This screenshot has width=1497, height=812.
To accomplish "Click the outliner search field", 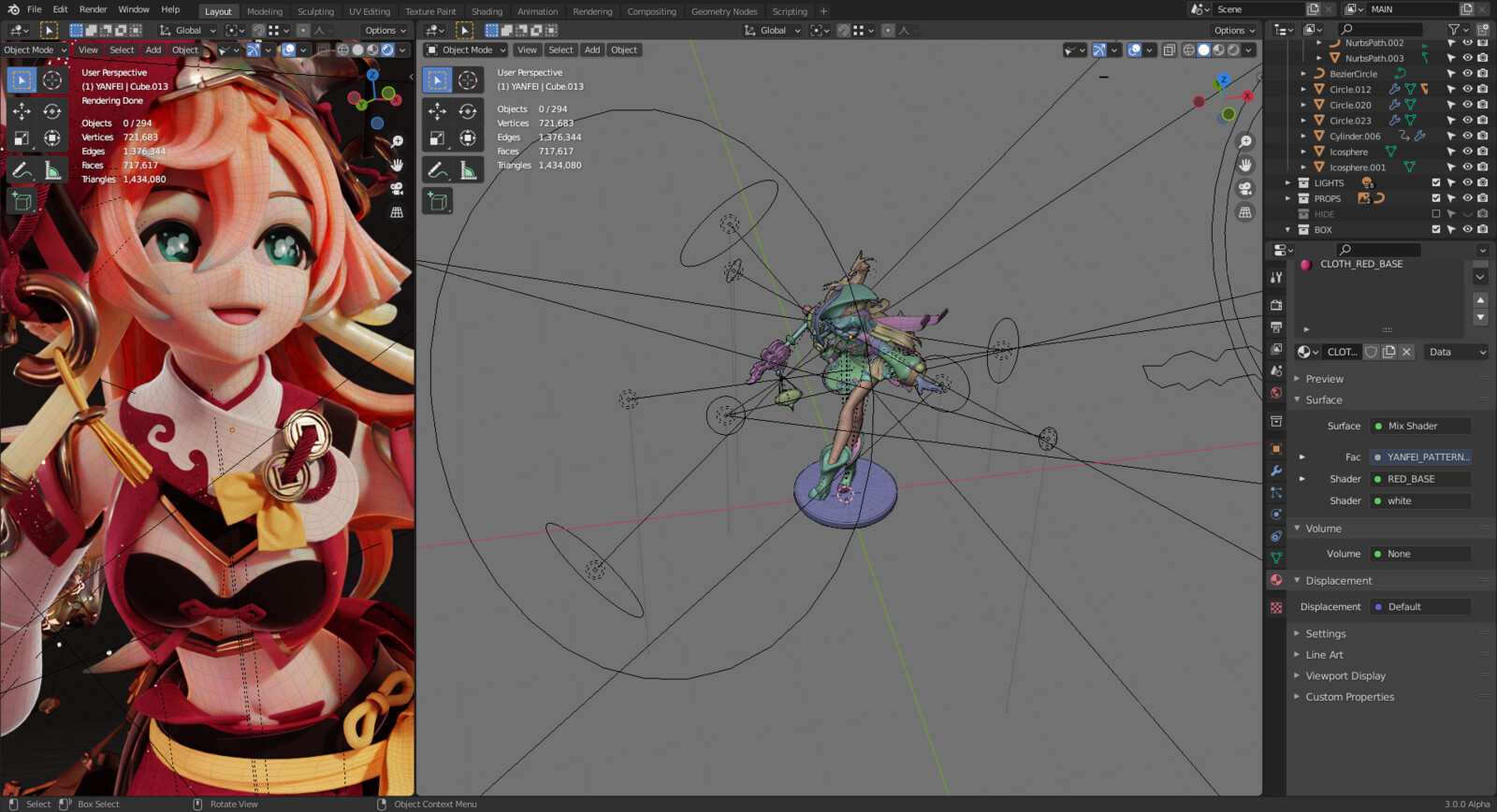I will (1381, 30).
